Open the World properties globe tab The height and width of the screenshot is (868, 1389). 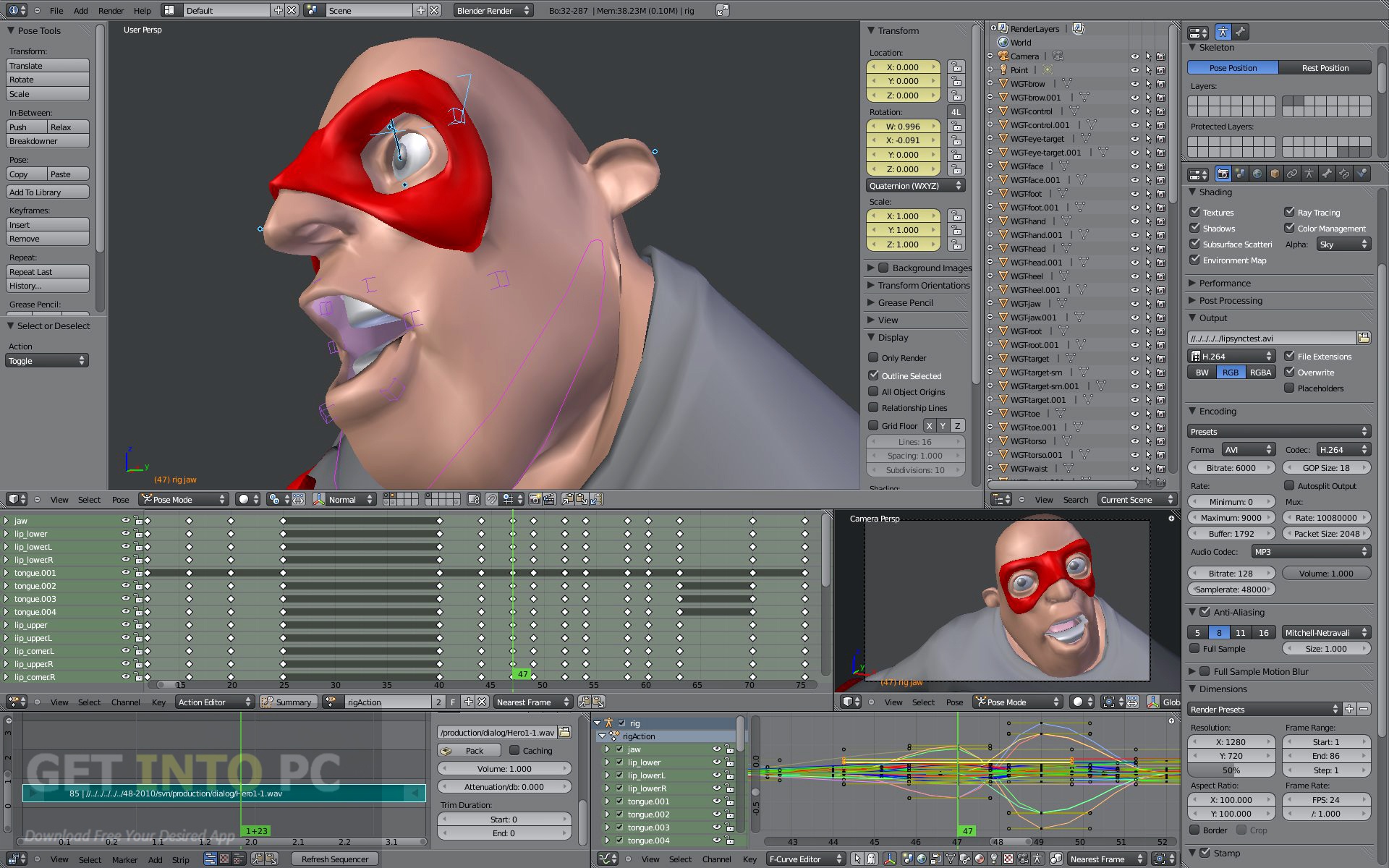coord(1257,174)
